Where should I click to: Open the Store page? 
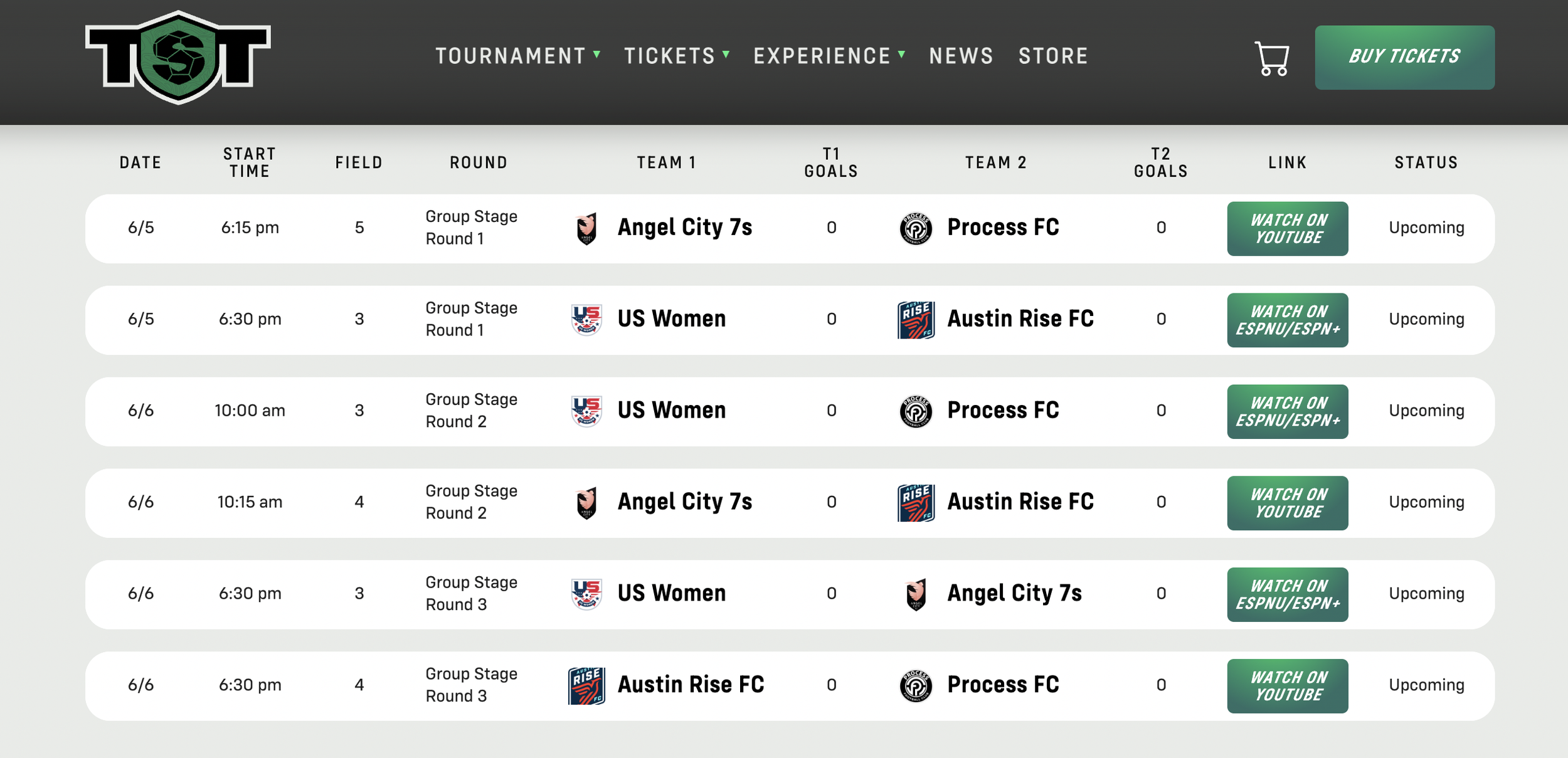(1053, 56)
